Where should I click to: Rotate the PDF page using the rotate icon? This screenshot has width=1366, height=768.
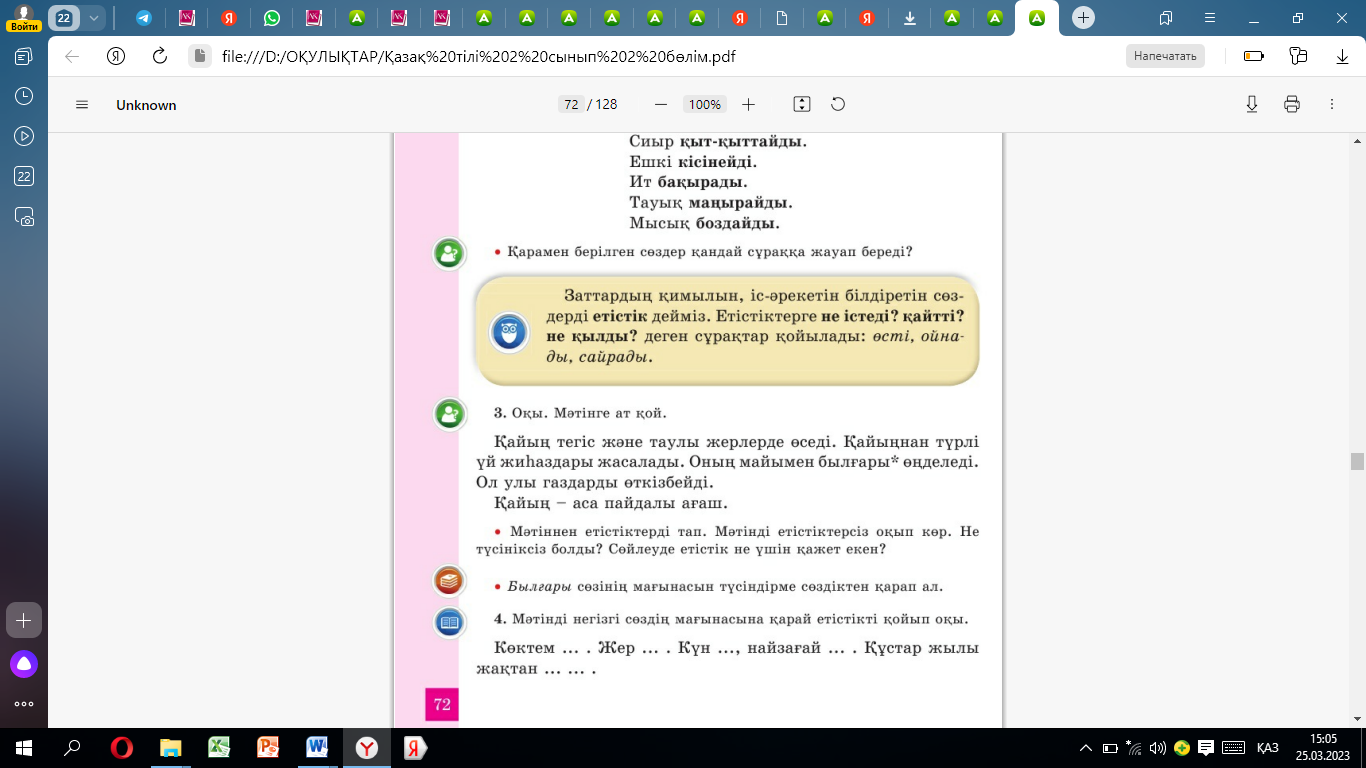click(838, 105)
